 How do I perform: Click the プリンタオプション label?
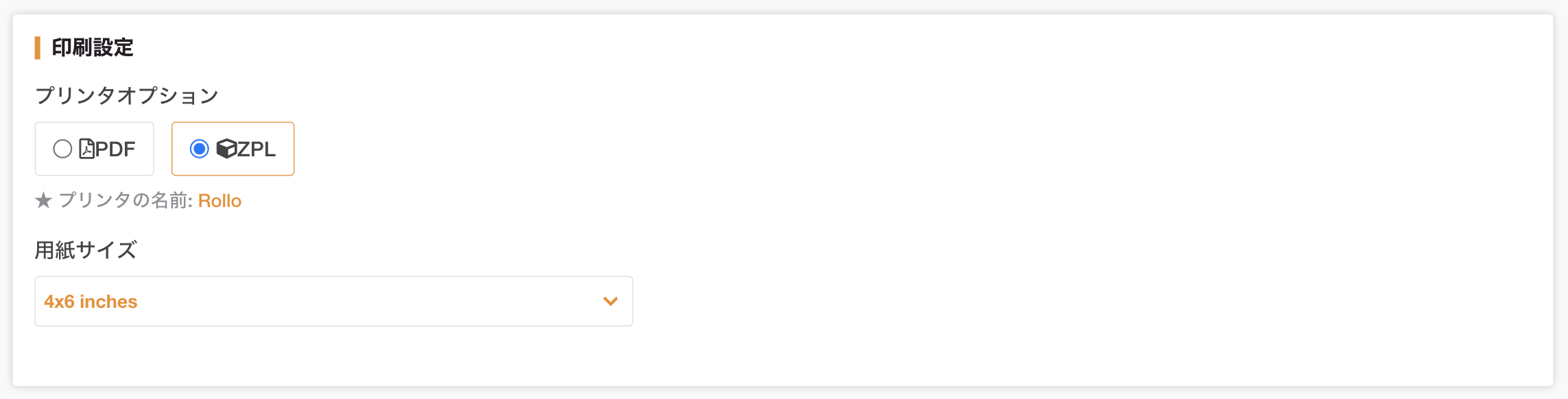coord(126,95)
